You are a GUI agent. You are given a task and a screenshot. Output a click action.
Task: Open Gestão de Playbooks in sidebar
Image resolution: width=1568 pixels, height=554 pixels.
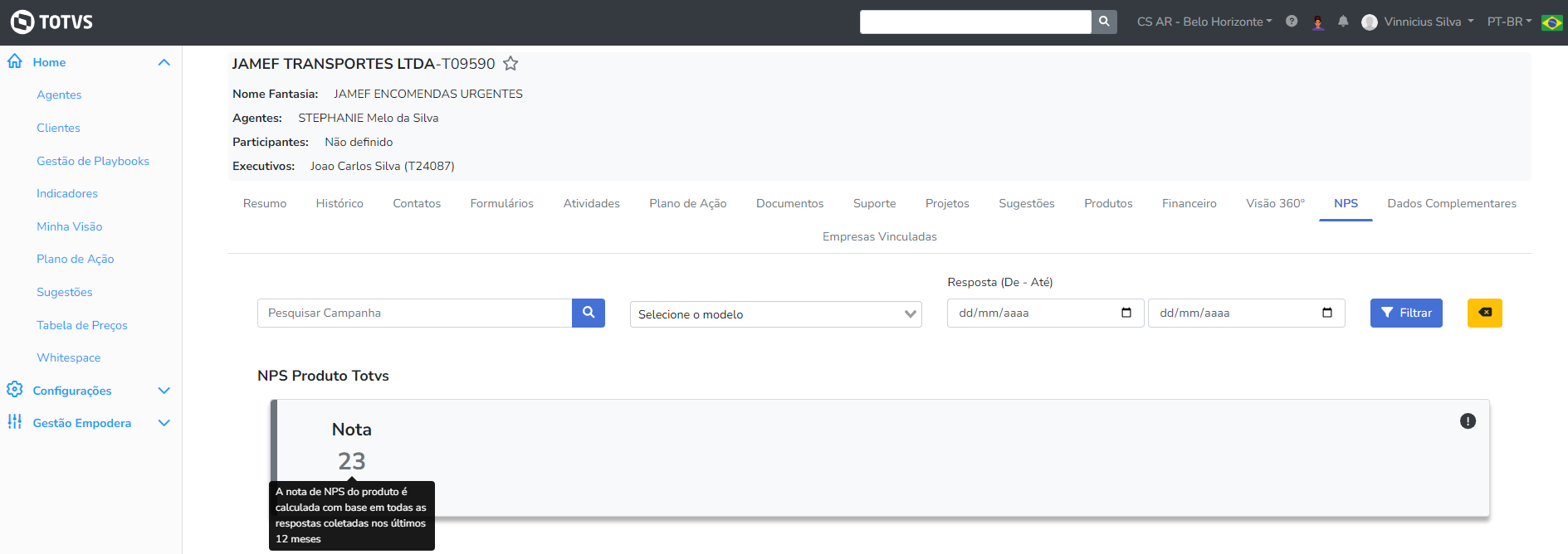pyautogui.click(x=93, y=161)
